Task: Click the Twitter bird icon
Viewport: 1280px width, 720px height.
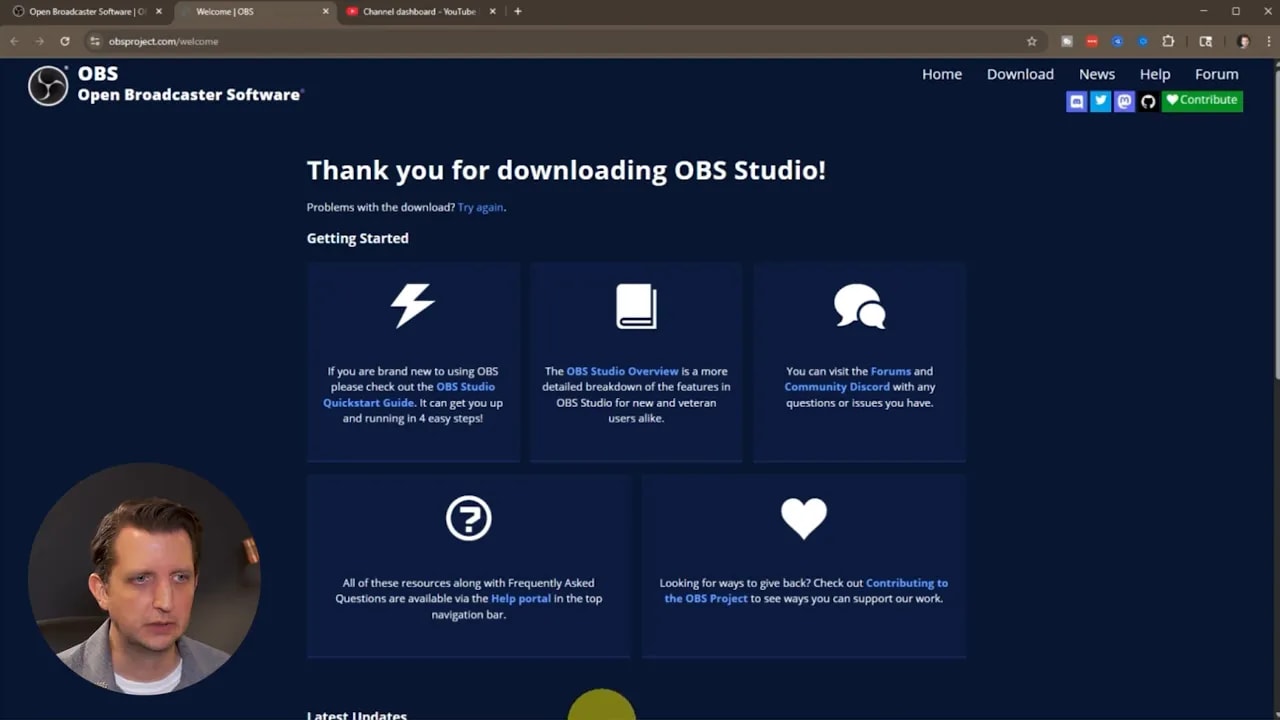Action: pos(1101,101)
